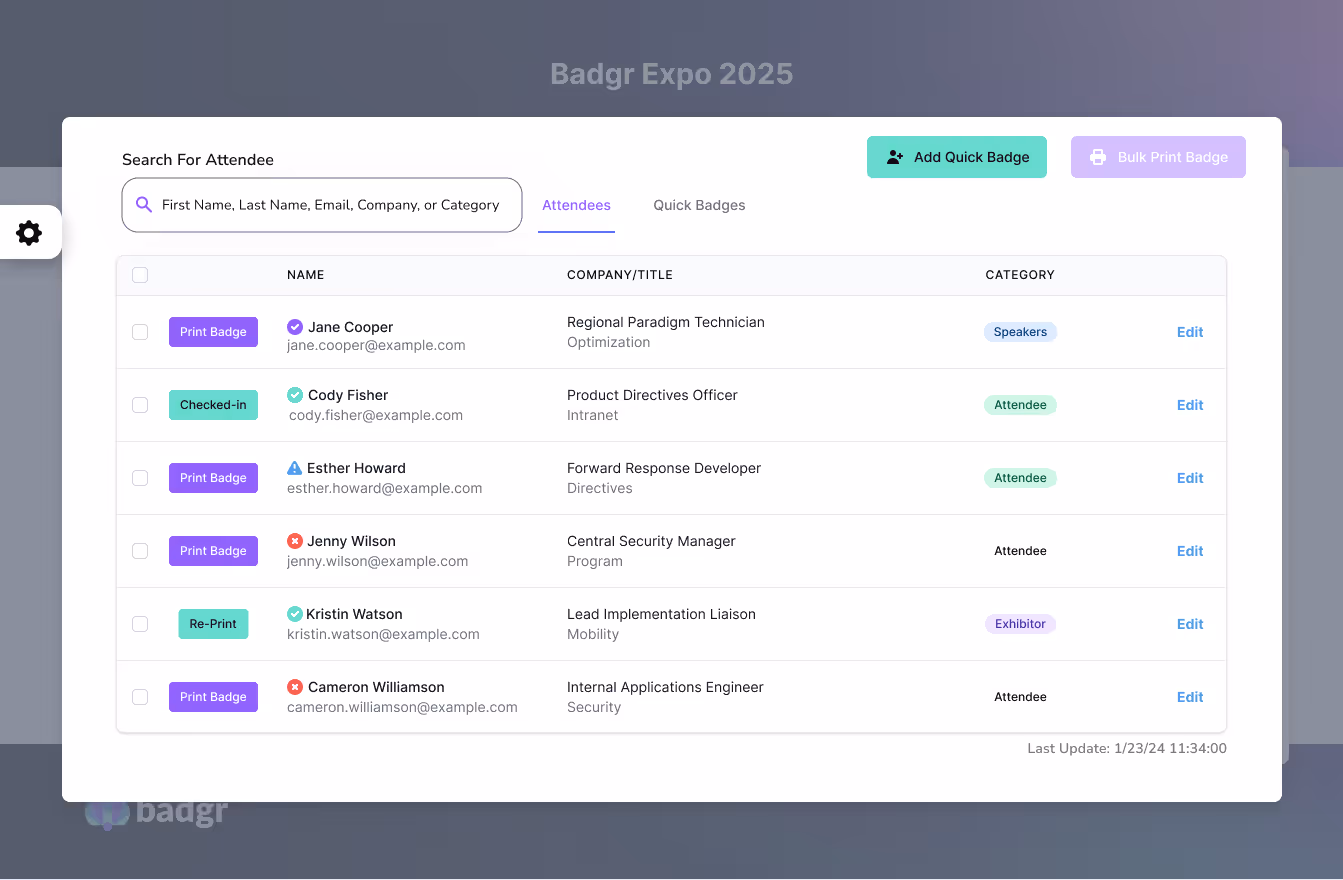This screenshot has height=880, width=1343.
Task: Print badge for Jane Cooper
Action: (213, 332)
